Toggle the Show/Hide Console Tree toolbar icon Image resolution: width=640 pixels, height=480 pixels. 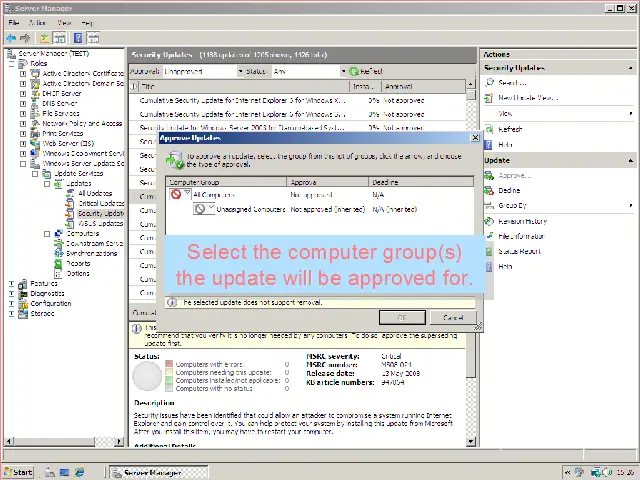(x=60, y=38)
